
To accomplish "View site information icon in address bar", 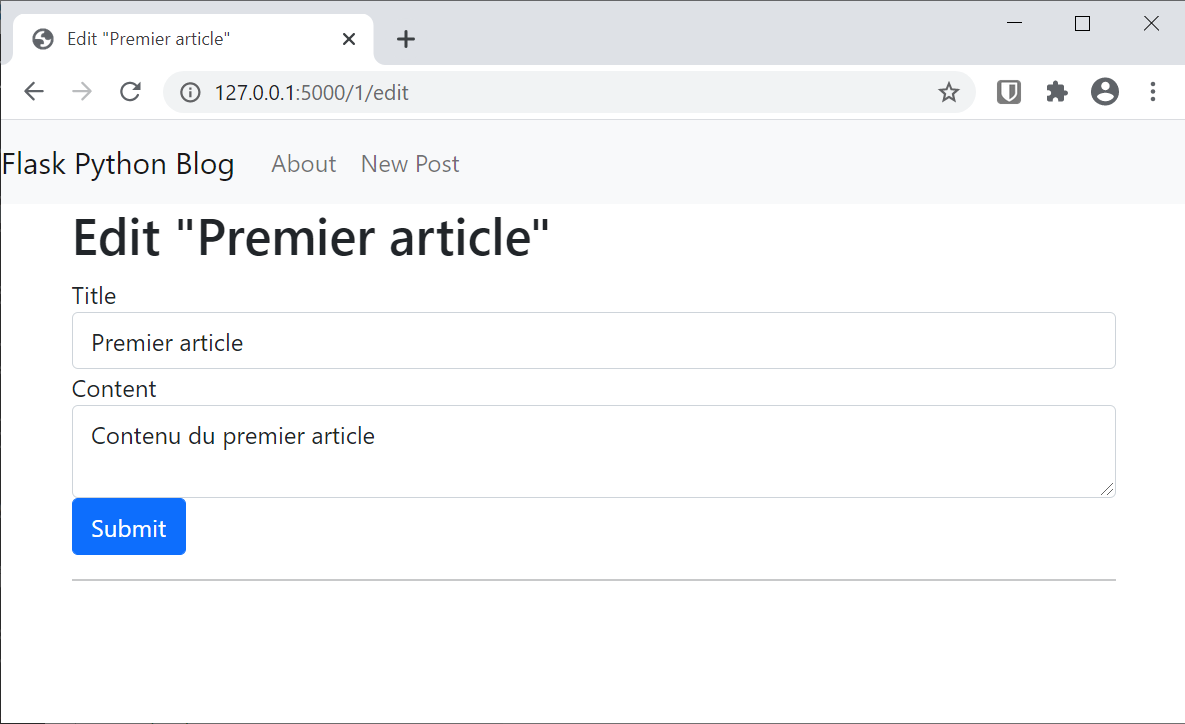I will [x=190, y=93].
